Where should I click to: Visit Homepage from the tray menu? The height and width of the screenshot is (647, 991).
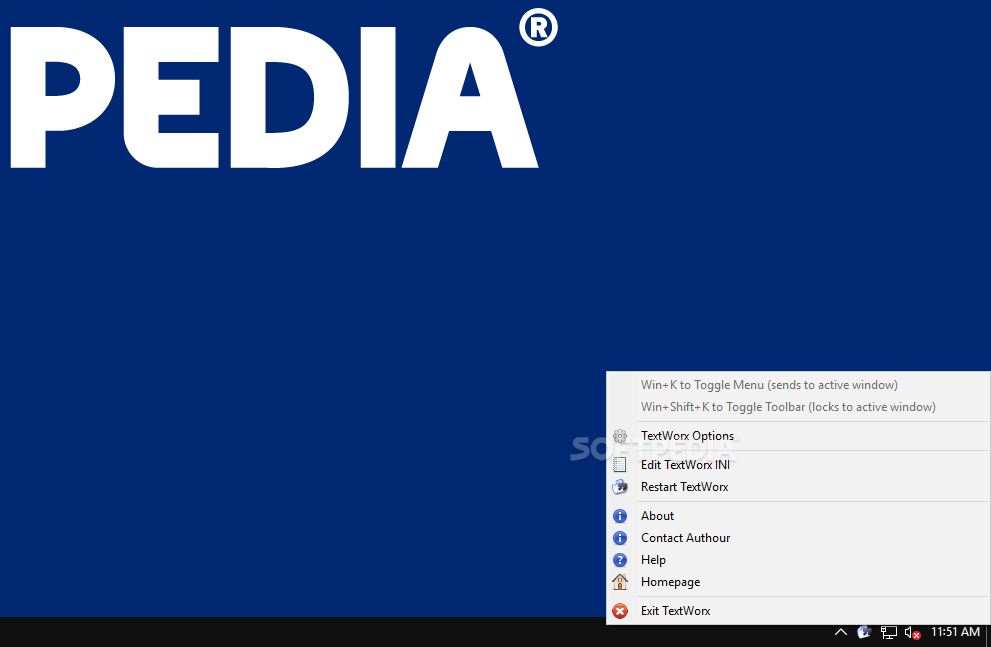(x=798, y=583)
